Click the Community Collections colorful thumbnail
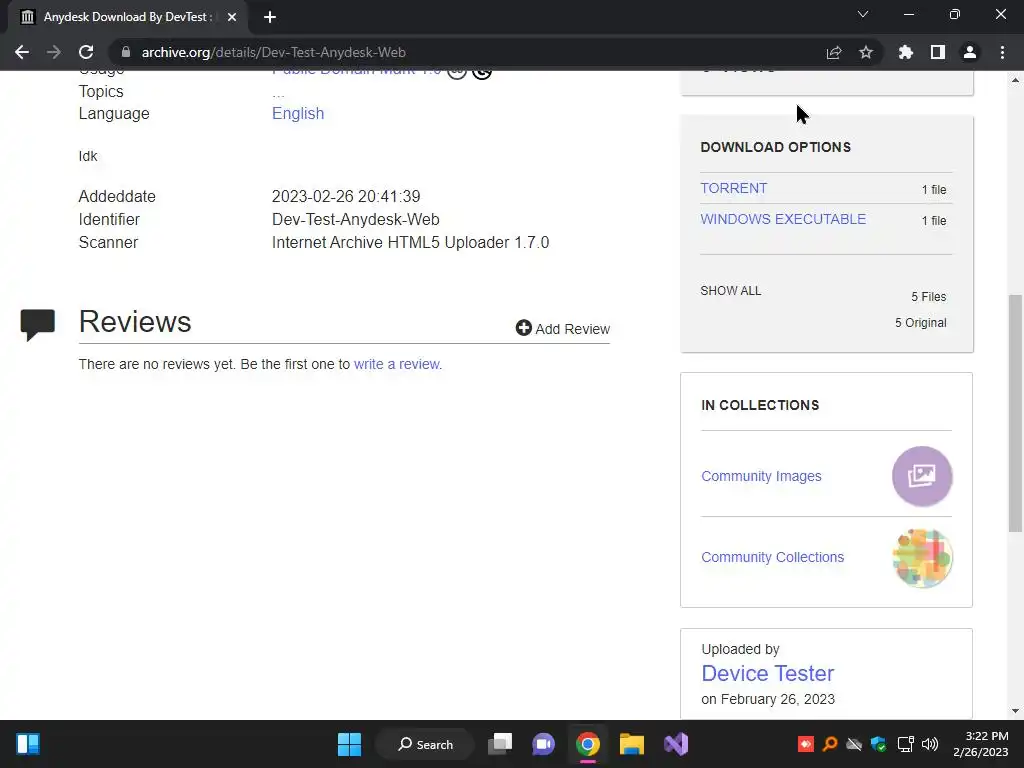 click(922, 558)
